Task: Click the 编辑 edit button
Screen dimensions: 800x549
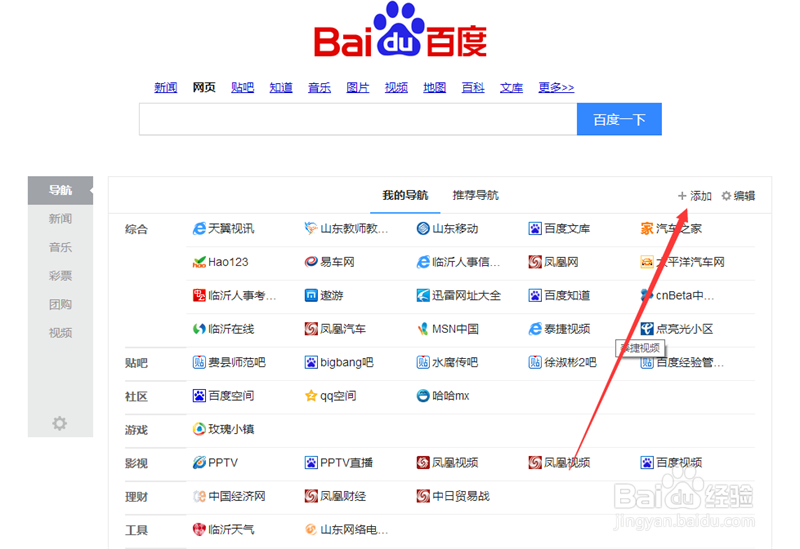Action: coord(738,196)
